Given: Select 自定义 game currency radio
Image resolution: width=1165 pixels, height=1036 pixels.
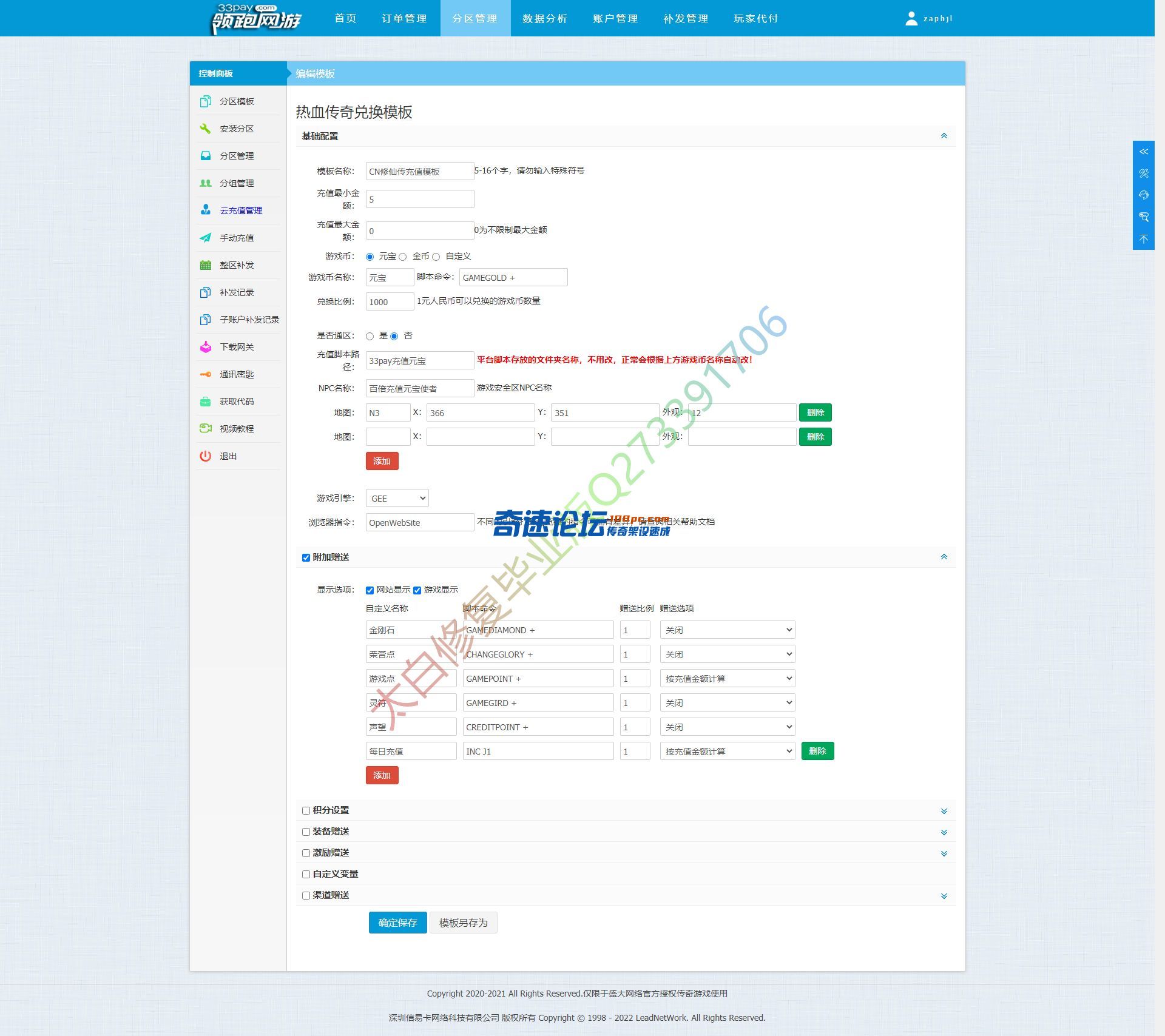Looking at the screenshot, I should 436,257.
